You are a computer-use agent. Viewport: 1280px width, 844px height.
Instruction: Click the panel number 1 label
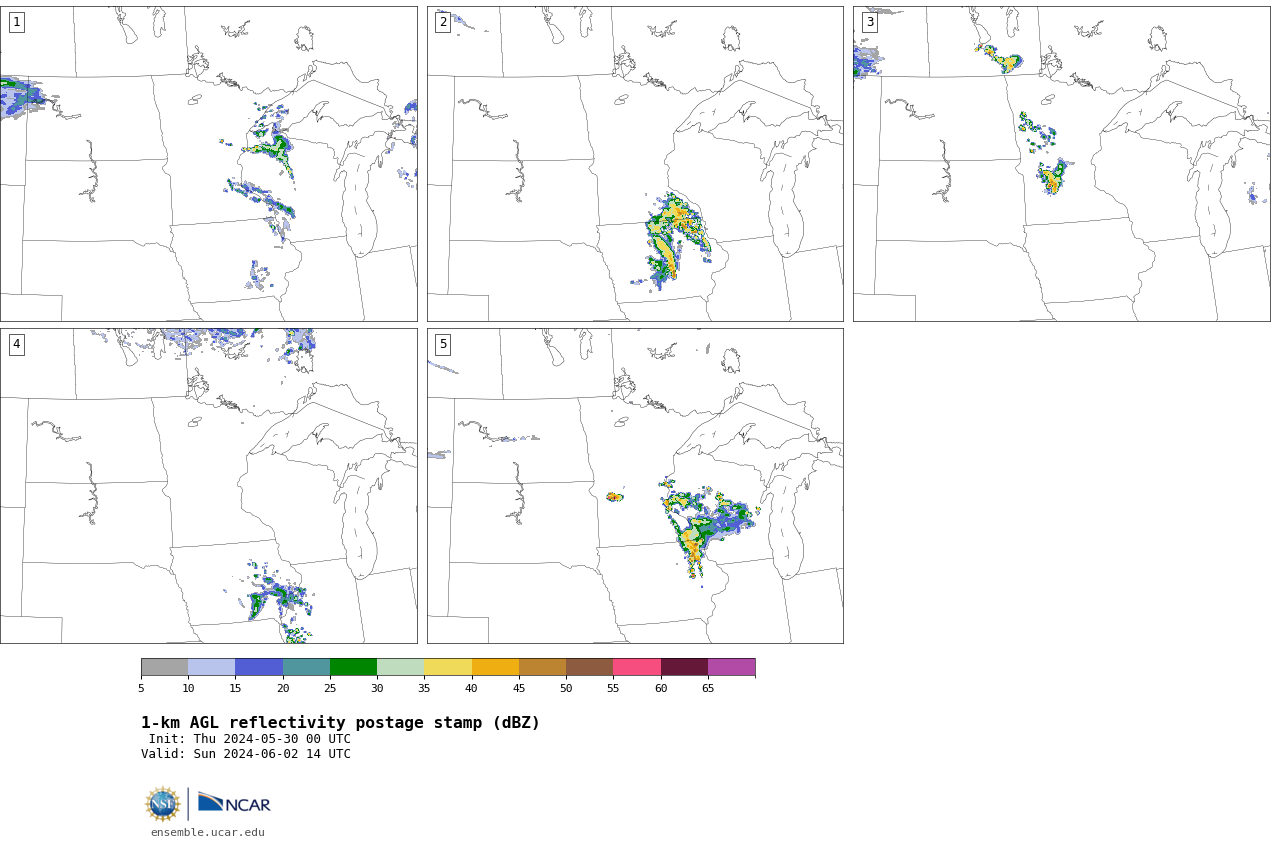[16, 22]
